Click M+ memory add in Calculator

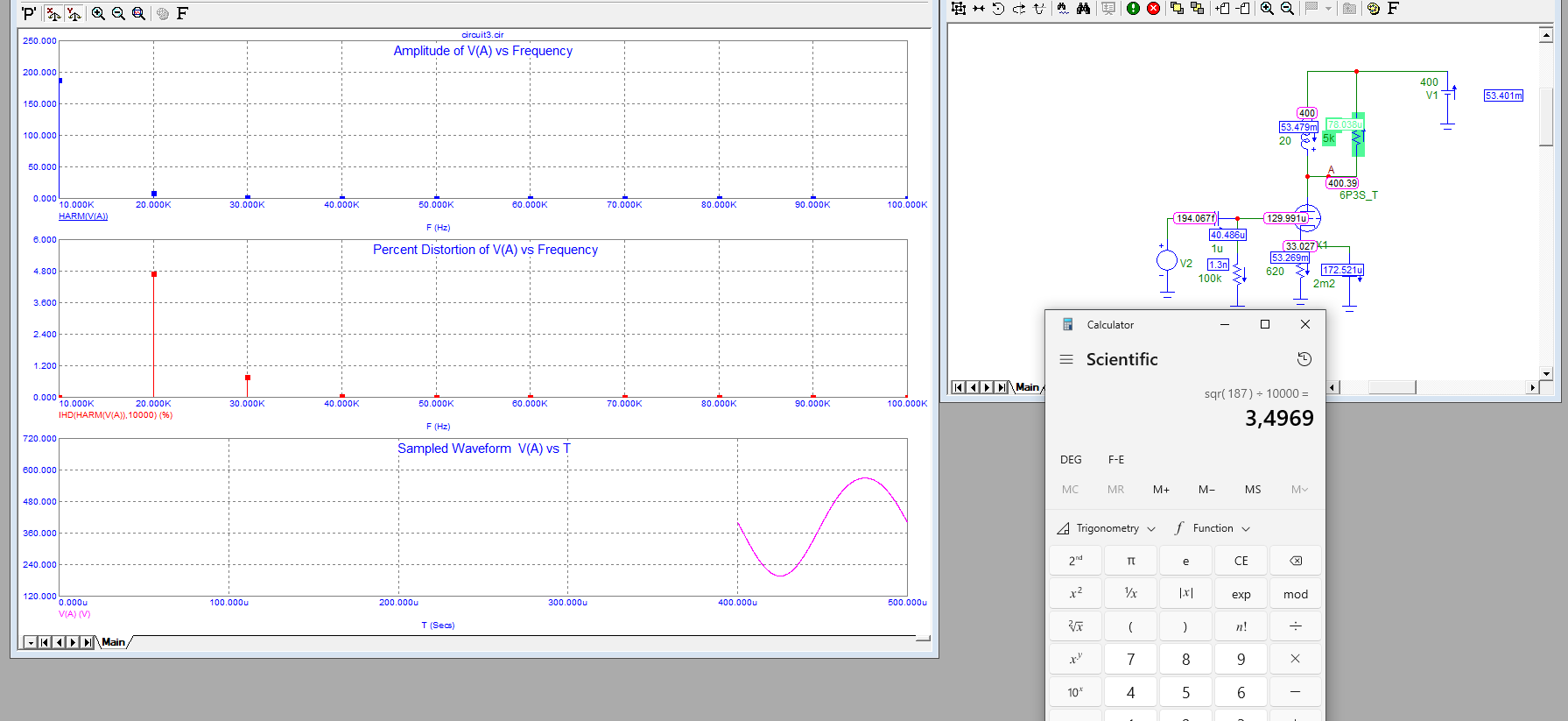click(1161, 490)
